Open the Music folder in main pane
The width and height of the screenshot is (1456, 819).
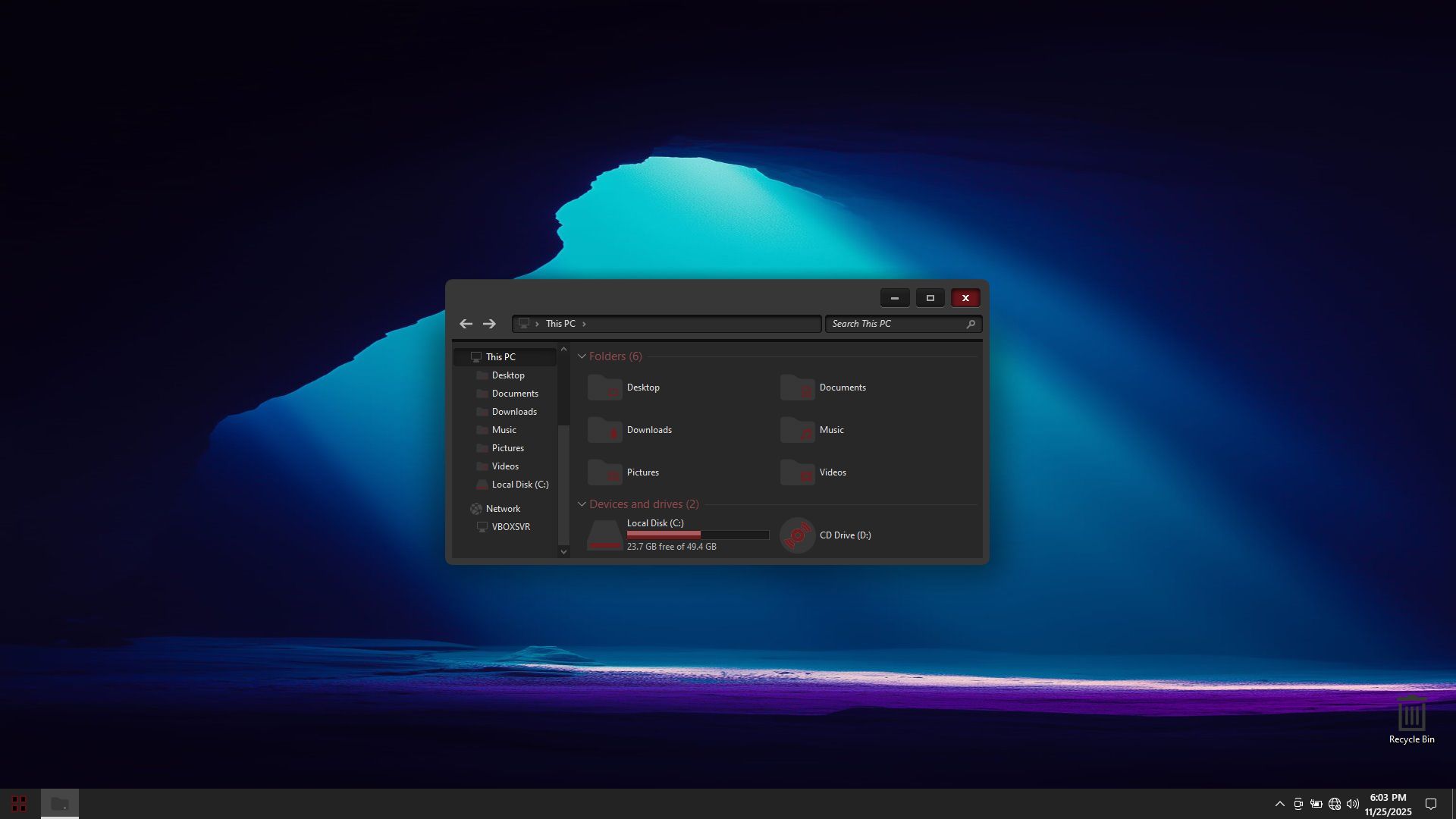tap(797, 430)
